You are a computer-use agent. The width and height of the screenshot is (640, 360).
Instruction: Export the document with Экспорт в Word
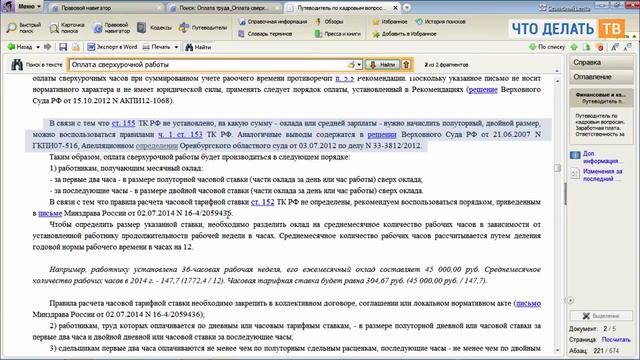click(112, 47)
